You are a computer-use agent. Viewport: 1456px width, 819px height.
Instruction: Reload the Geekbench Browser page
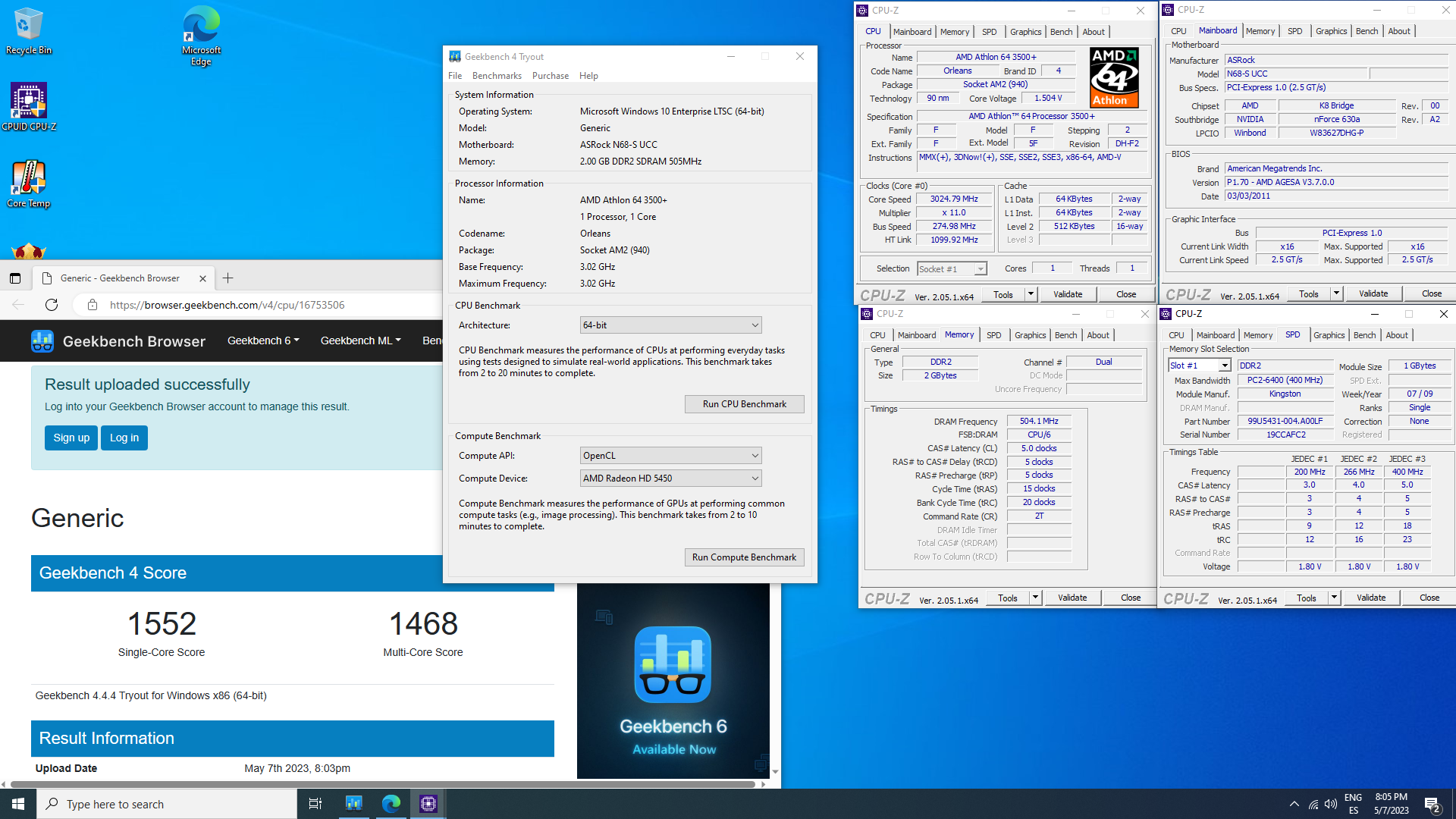[52, 305]
